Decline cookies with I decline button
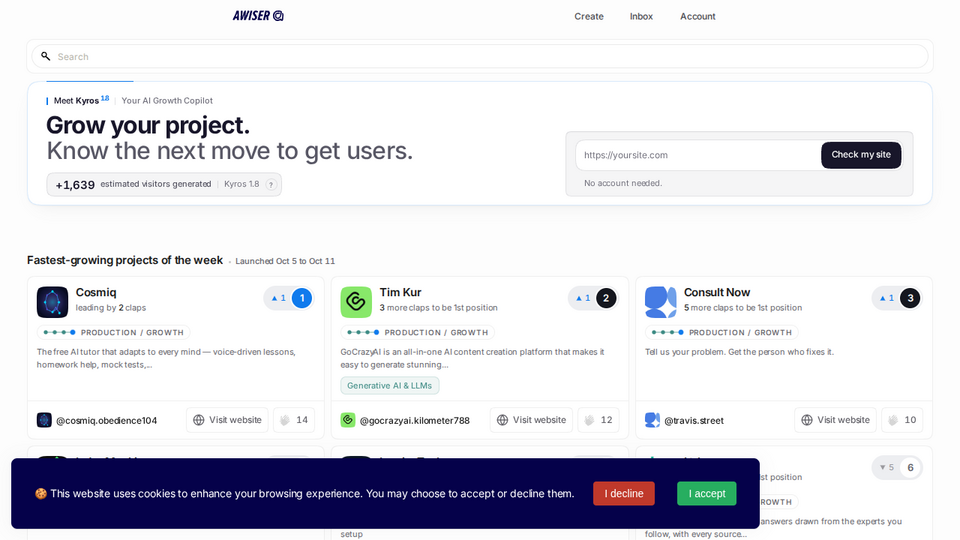The width and height of the screenshot is (960, 540). point(624,493)
